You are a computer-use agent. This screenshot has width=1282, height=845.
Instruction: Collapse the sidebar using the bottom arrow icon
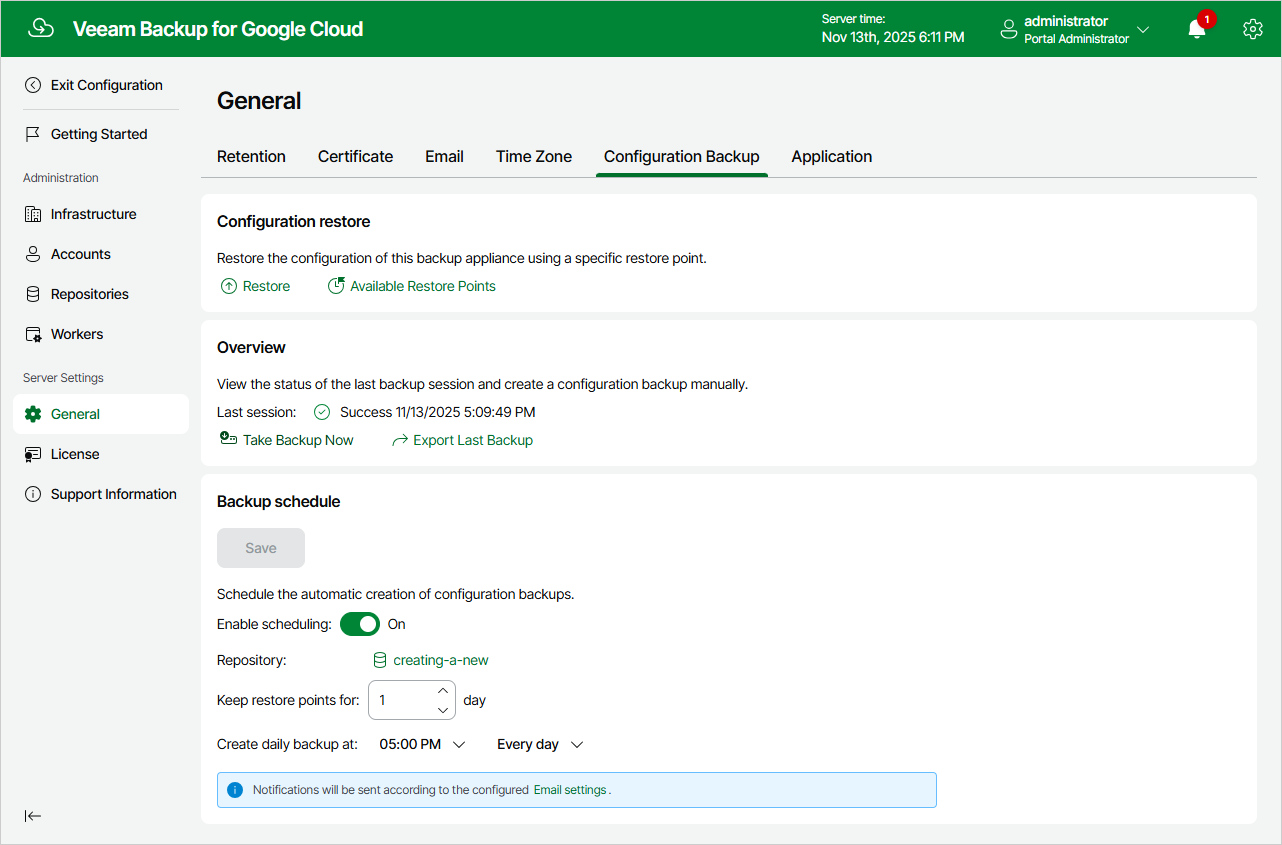33,816
